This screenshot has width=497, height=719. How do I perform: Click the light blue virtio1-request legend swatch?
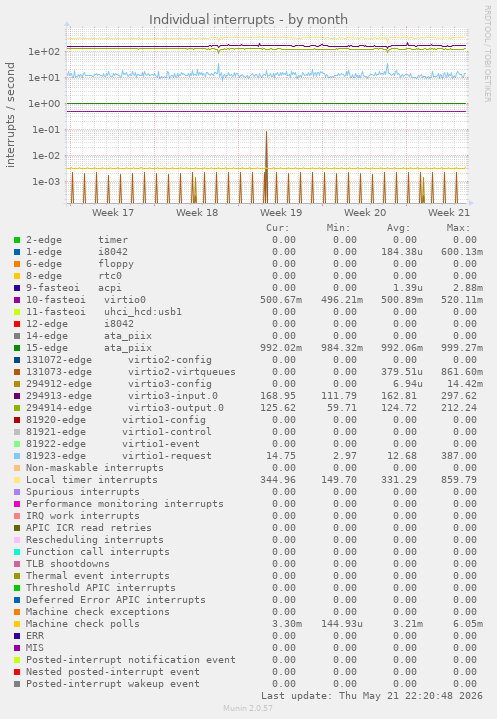tap(17, 456)
